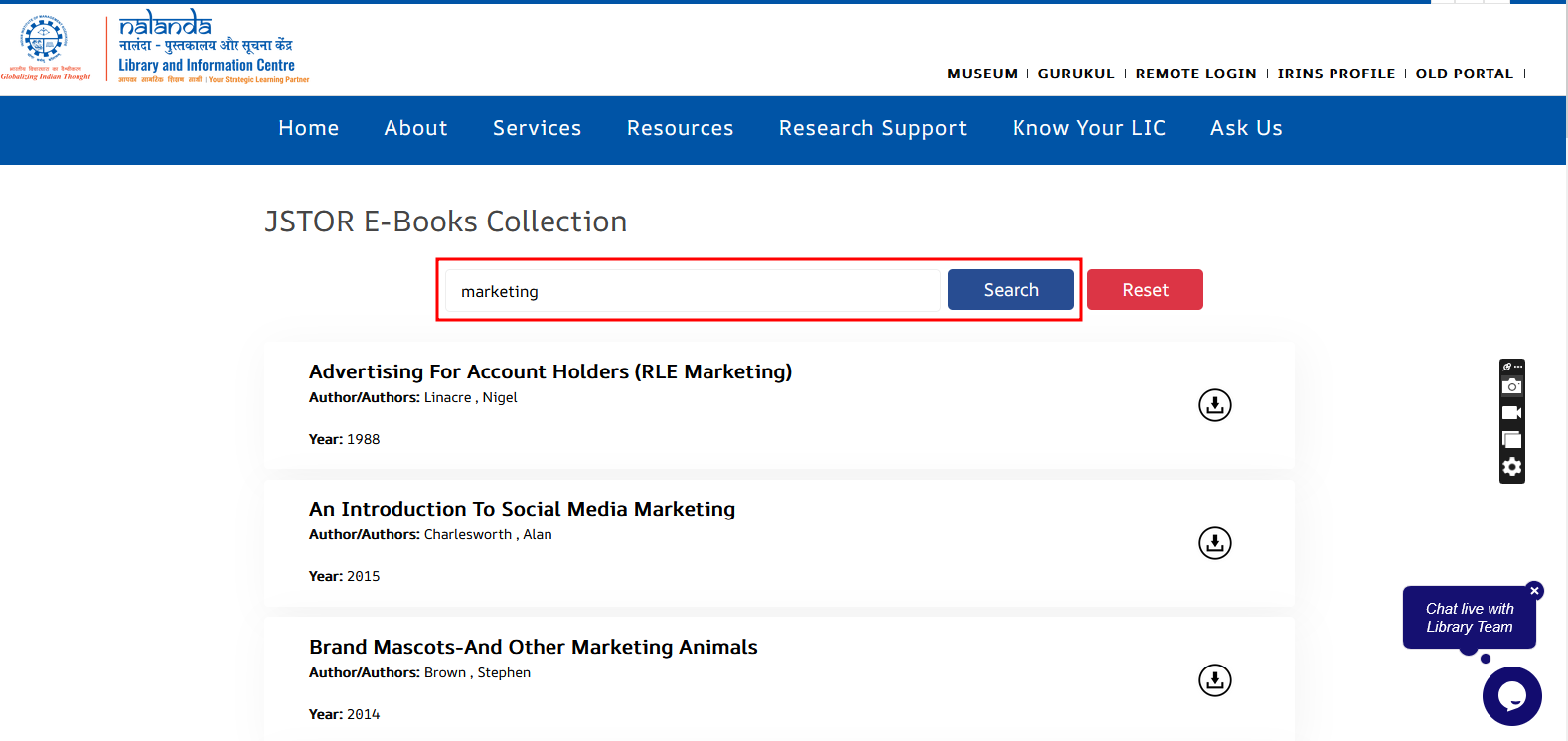Expand the Research Support menu
This screenshot has width=1568, height=741.
coord(872,128)
